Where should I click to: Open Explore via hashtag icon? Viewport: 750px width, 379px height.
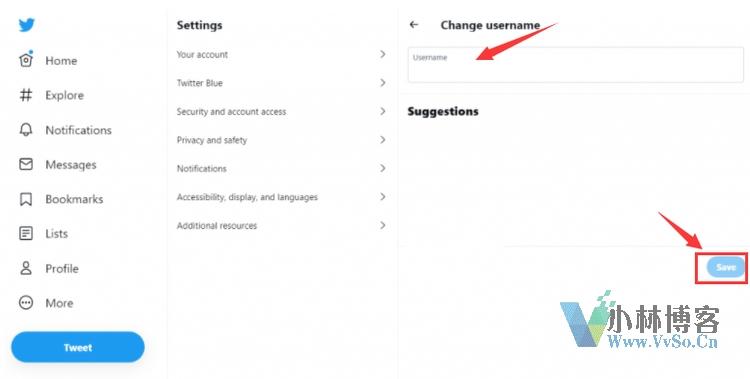click(x=26, y=95)
